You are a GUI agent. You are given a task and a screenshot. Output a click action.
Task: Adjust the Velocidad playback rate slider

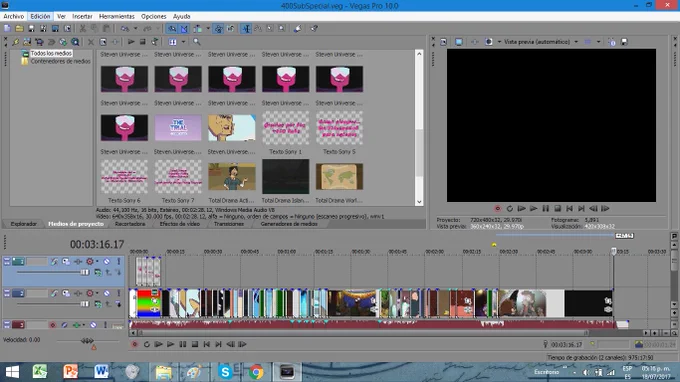87,341
